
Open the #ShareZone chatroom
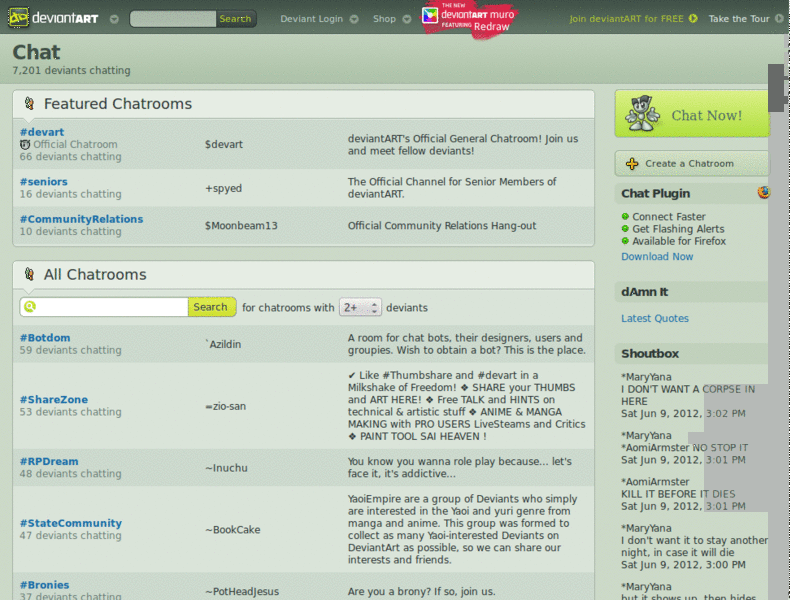(x=54, y=399)
